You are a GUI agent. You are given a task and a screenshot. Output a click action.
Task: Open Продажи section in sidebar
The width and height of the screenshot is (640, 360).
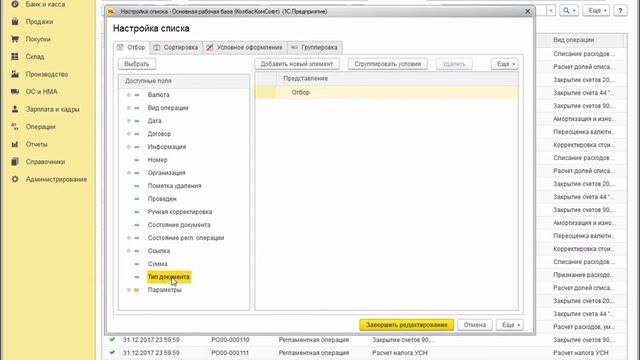[39, 22]
